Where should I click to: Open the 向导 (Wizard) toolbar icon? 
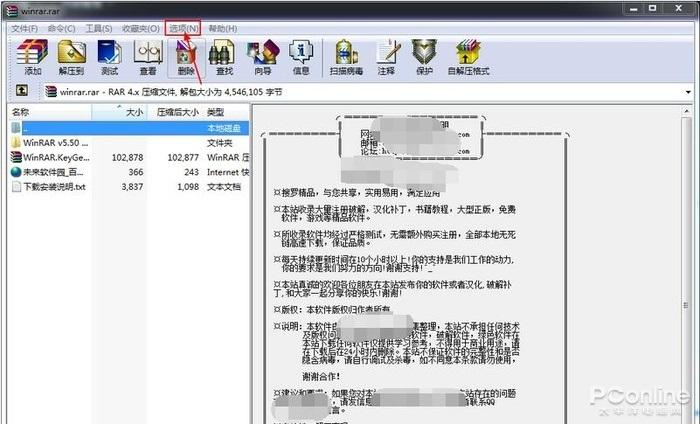(262, 57)
